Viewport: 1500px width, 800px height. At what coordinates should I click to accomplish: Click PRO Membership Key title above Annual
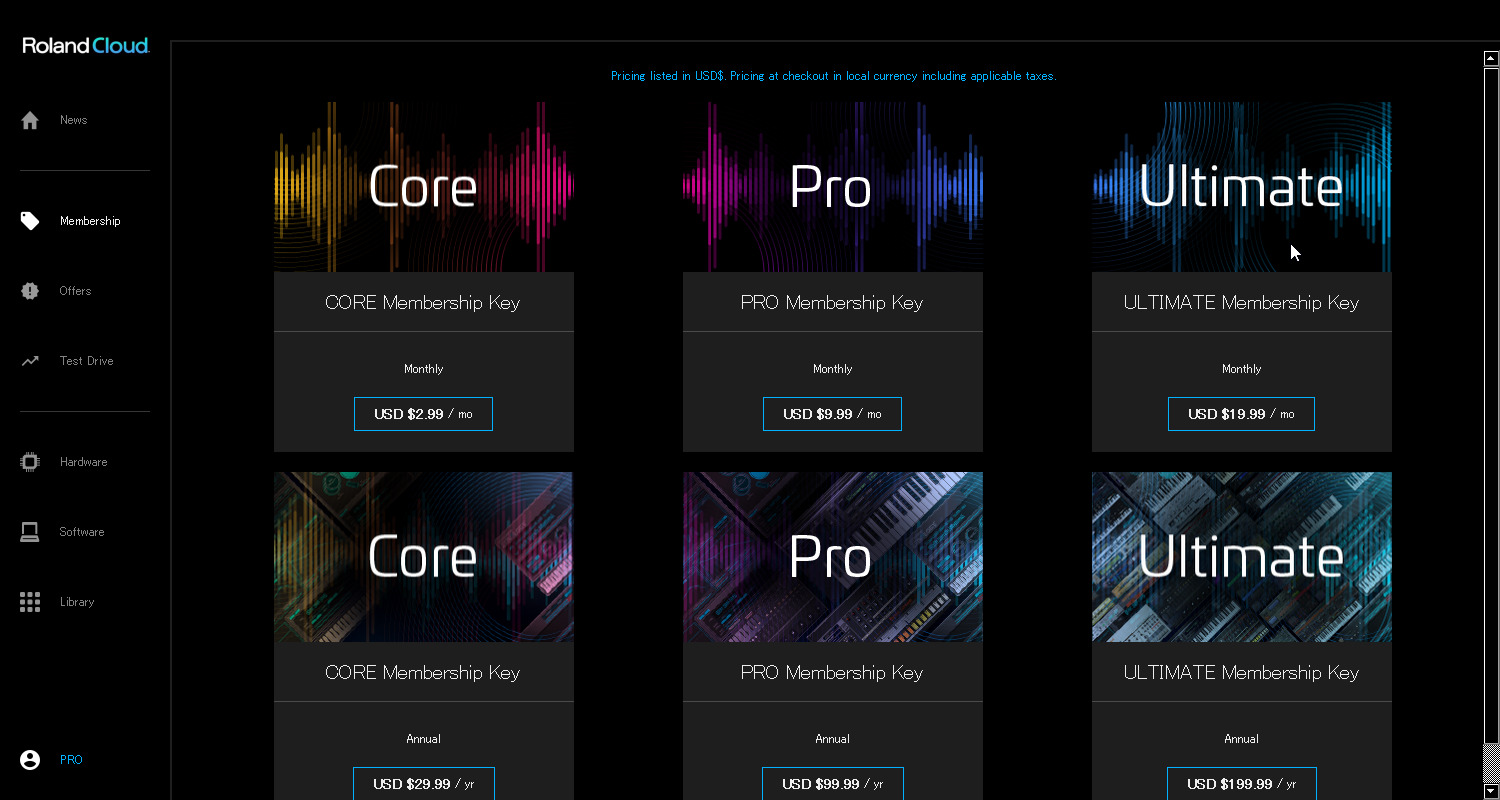click(832, 673)
